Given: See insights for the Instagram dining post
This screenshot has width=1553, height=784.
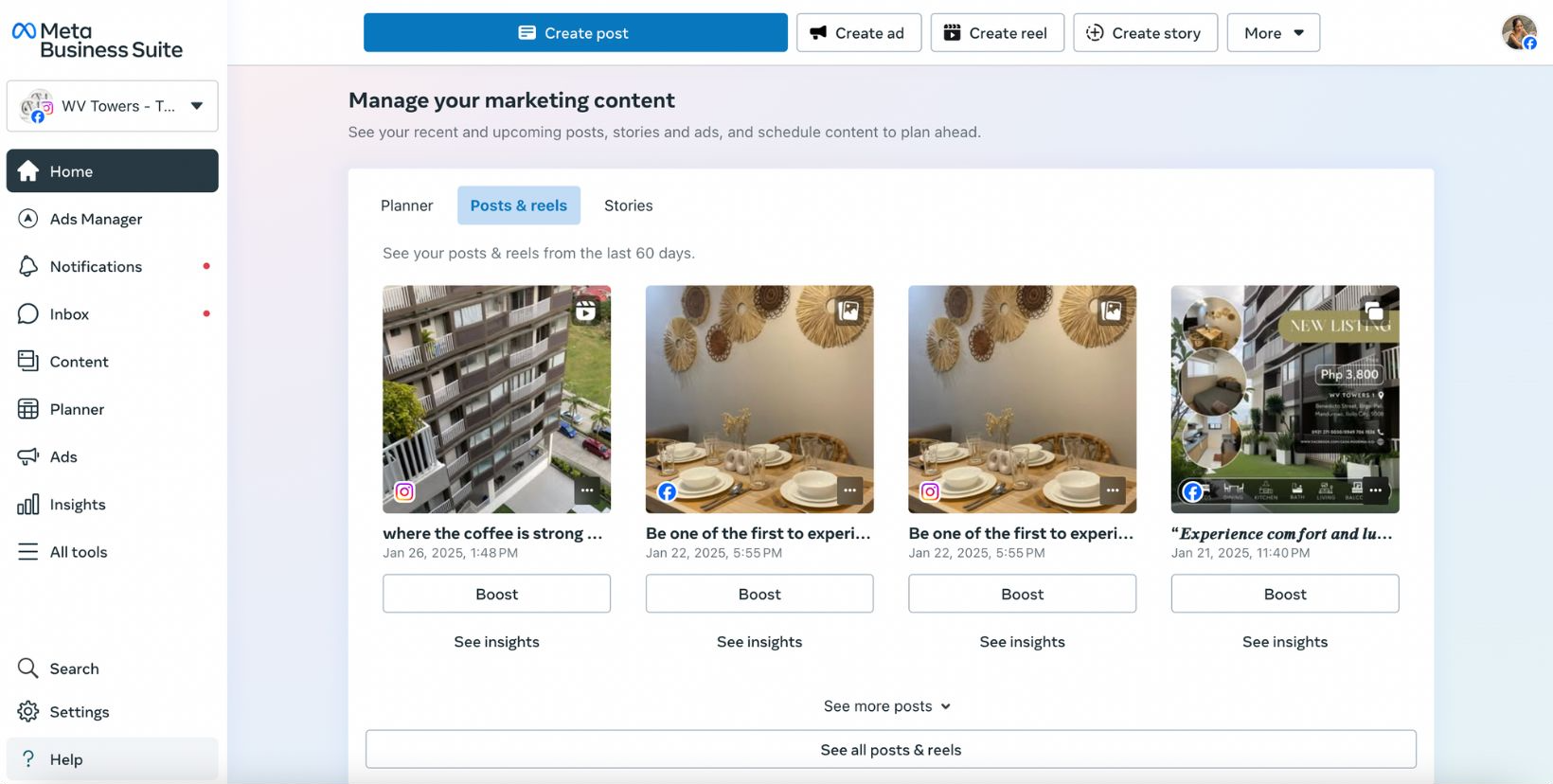Looking at the screenshot, I should tap(1023, 641).
